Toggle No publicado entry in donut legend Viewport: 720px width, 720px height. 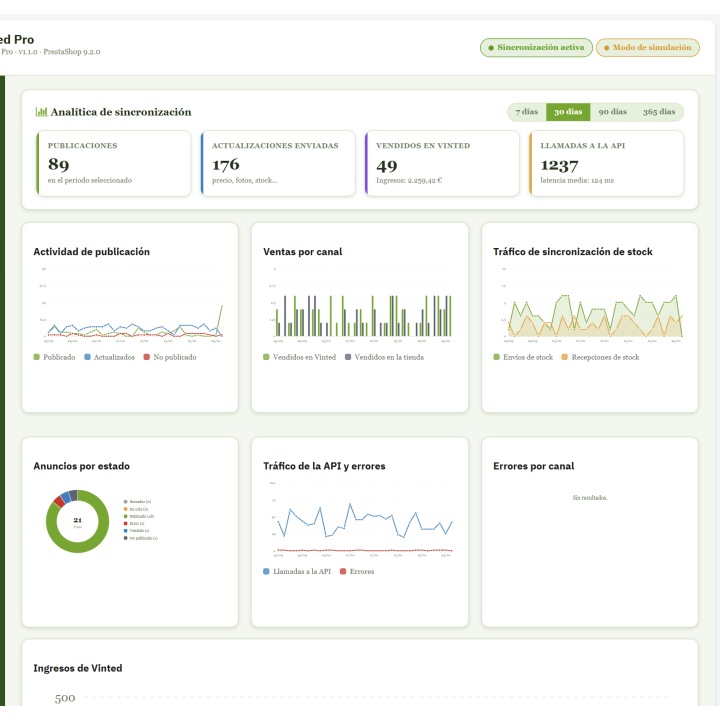point(141,538)
